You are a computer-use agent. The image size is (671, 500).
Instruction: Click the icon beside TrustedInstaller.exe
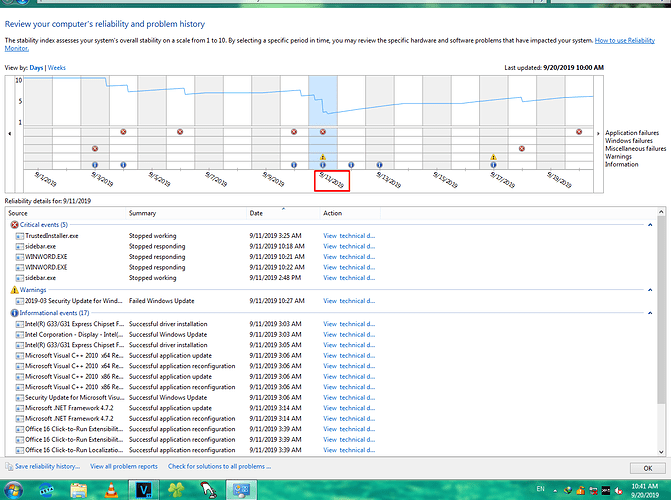click(x=19, y=236)
